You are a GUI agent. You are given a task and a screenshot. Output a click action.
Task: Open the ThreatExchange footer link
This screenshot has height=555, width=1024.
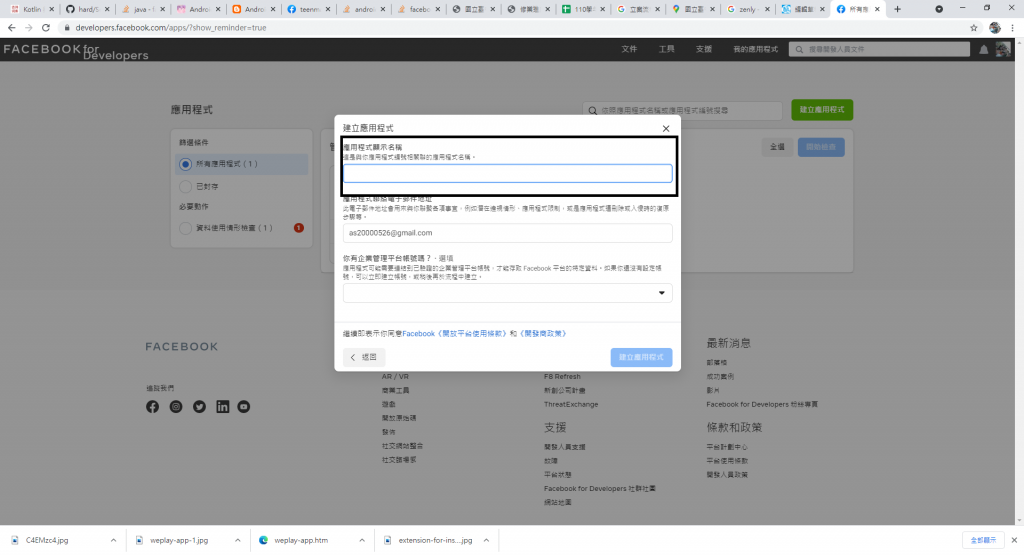(x=571, y=405)
